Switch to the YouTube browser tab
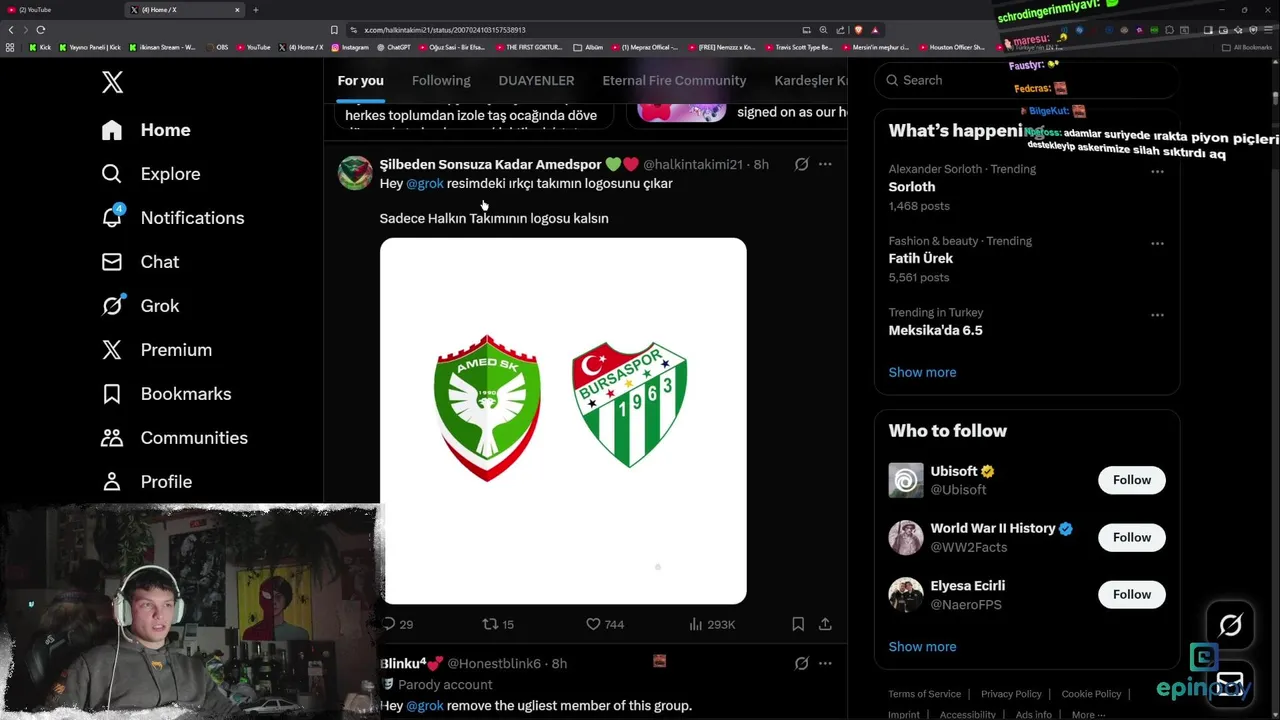The width and height of the screenshot is (1280, 720). (60, 10)
